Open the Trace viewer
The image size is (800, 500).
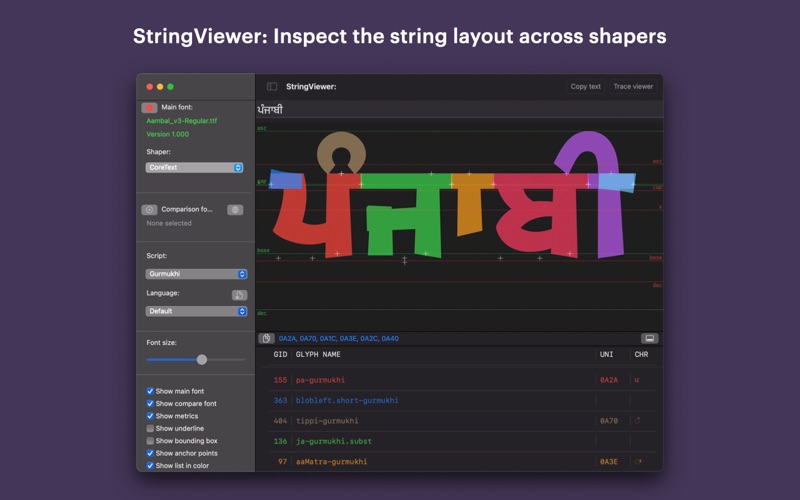(633, 87)
